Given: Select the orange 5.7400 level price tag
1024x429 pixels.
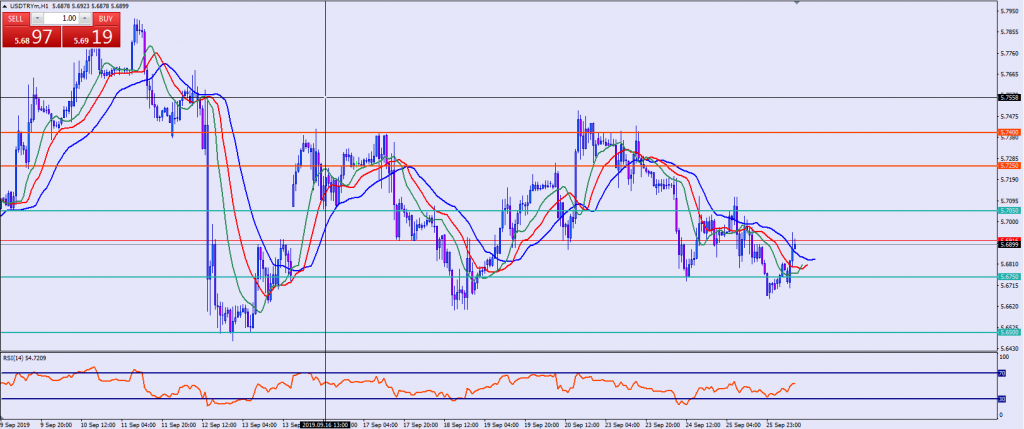Looking at the screenshot, I should coord(1009,132).
